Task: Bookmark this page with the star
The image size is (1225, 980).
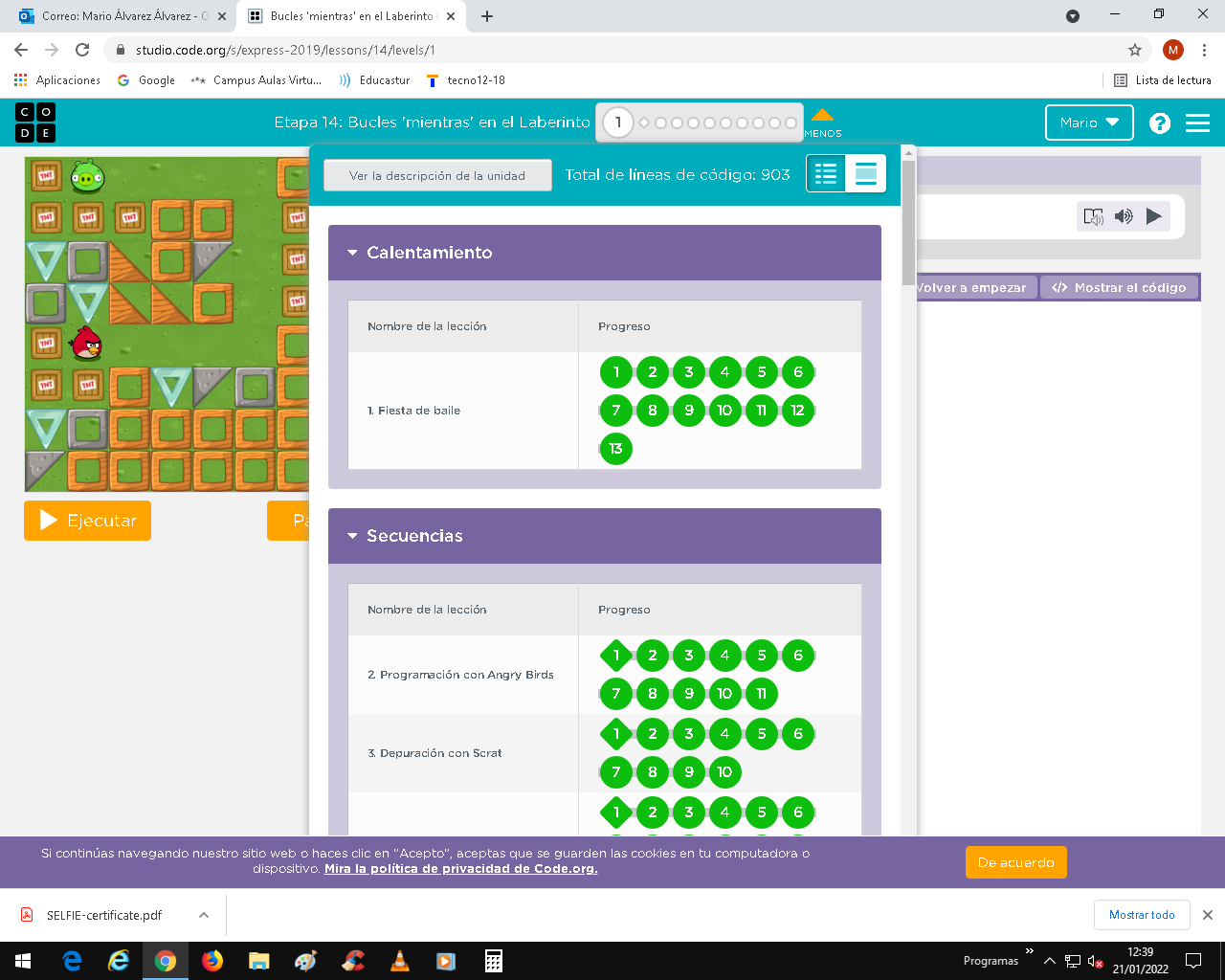Action: [1135, 50]
